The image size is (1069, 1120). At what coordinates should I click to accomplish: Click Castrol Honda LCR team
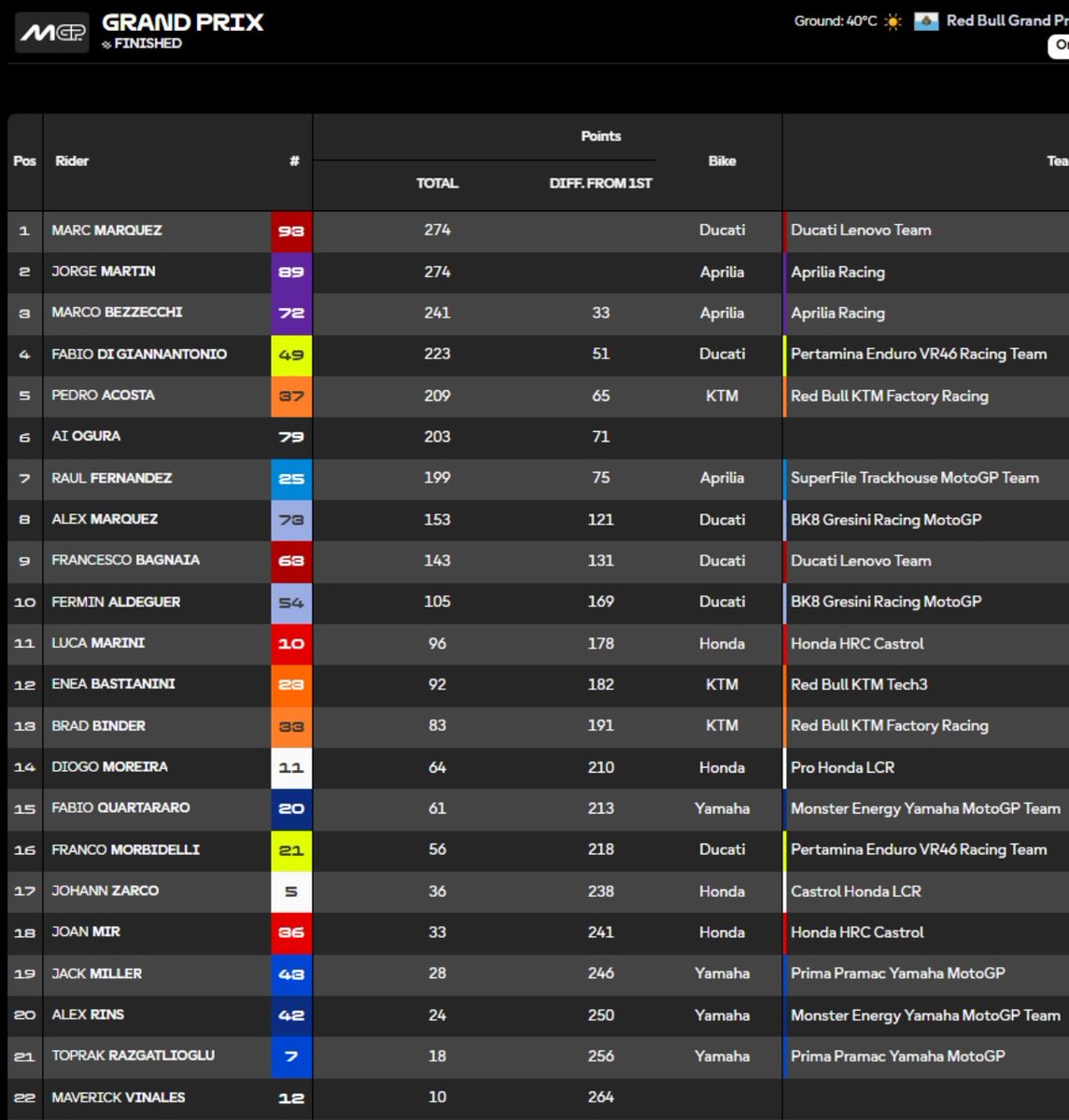855,891
